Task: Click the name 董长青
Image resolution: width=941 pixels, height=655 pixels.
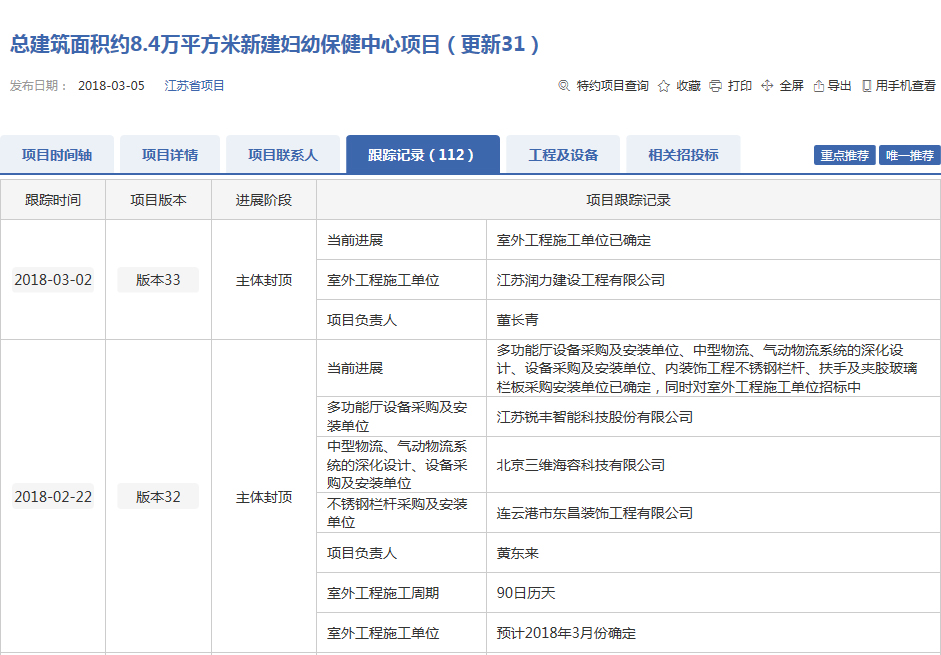Action: coord(517,320)
